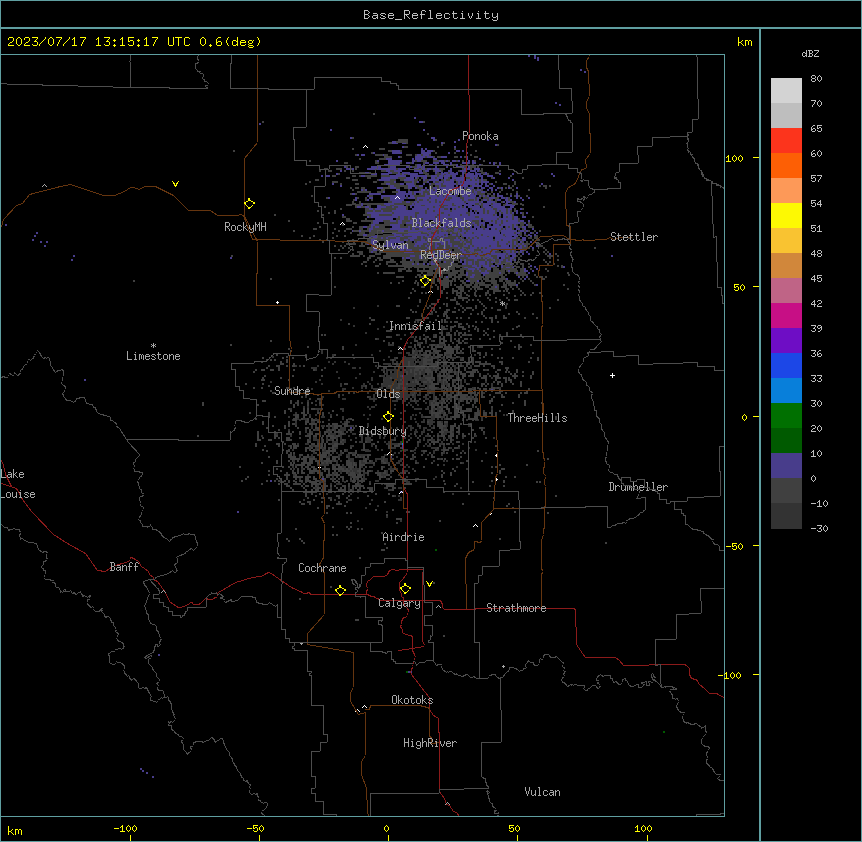Click the yellow diamond marker above RockyMH

point(250,204)
